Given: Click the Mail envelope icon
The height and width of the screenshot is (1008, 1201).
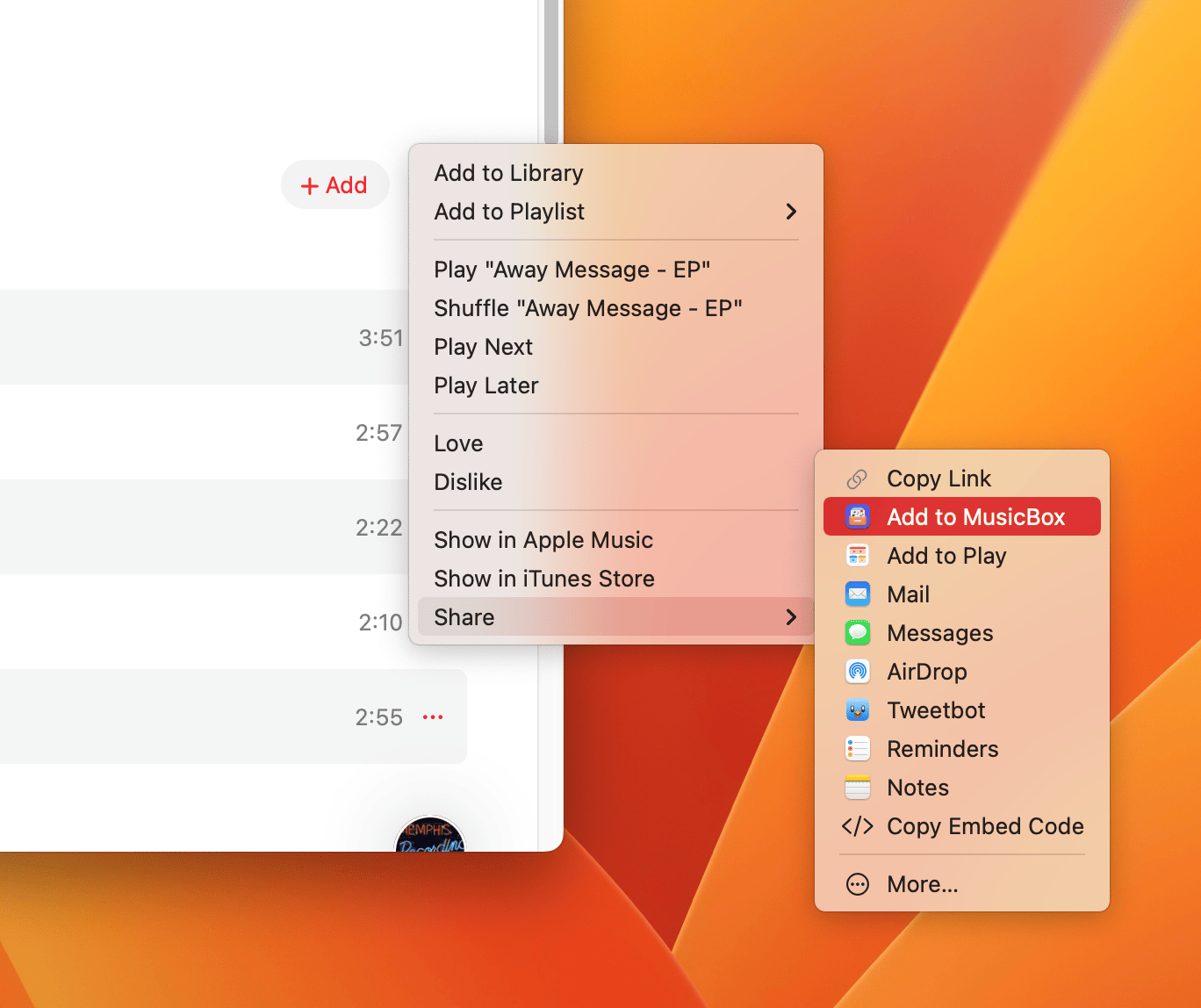Looking at the screenshot, I should (x=858, y=594).
